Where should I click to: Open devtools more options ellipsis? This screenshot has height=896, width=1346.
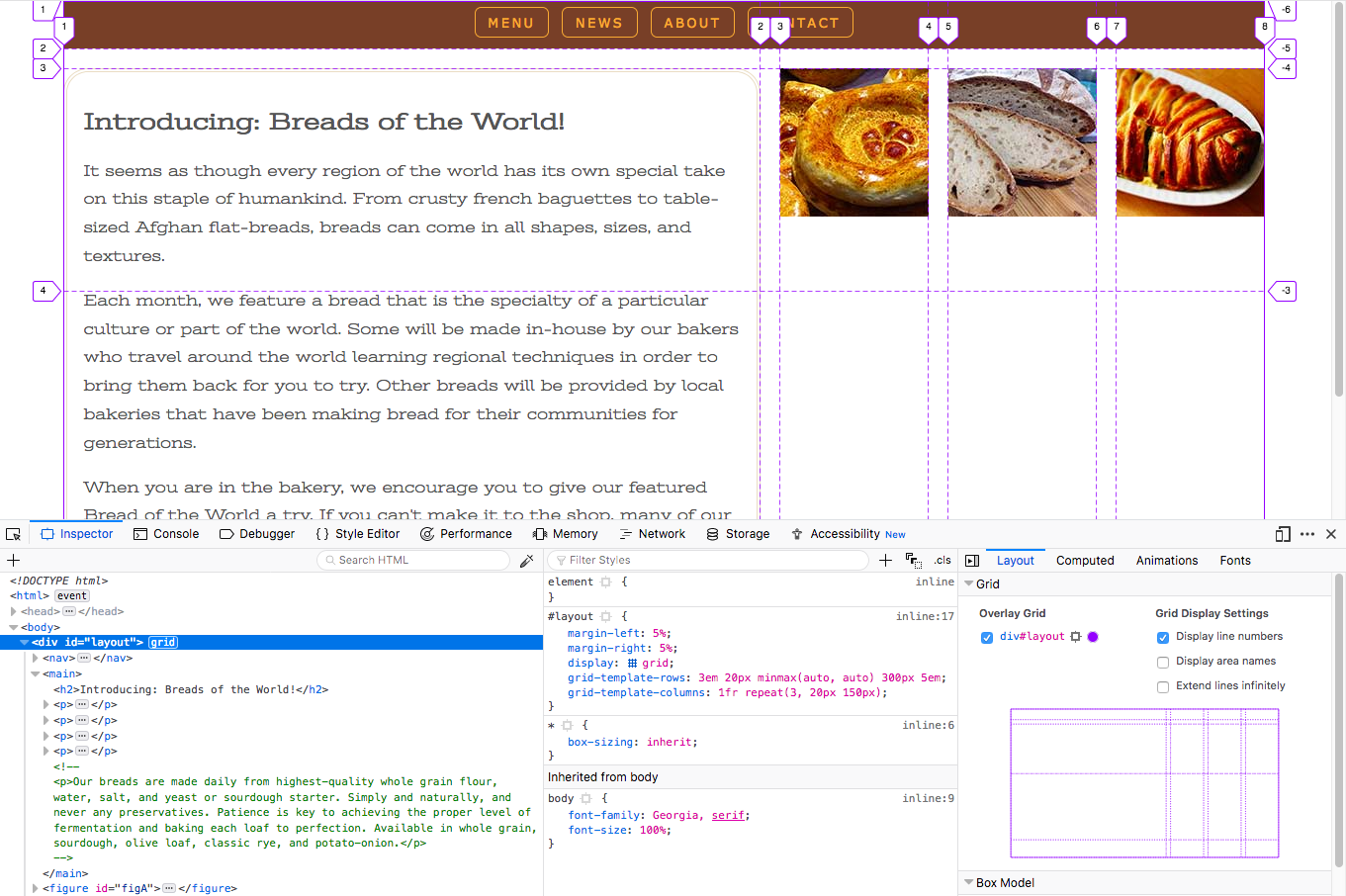click(1307, 534)
